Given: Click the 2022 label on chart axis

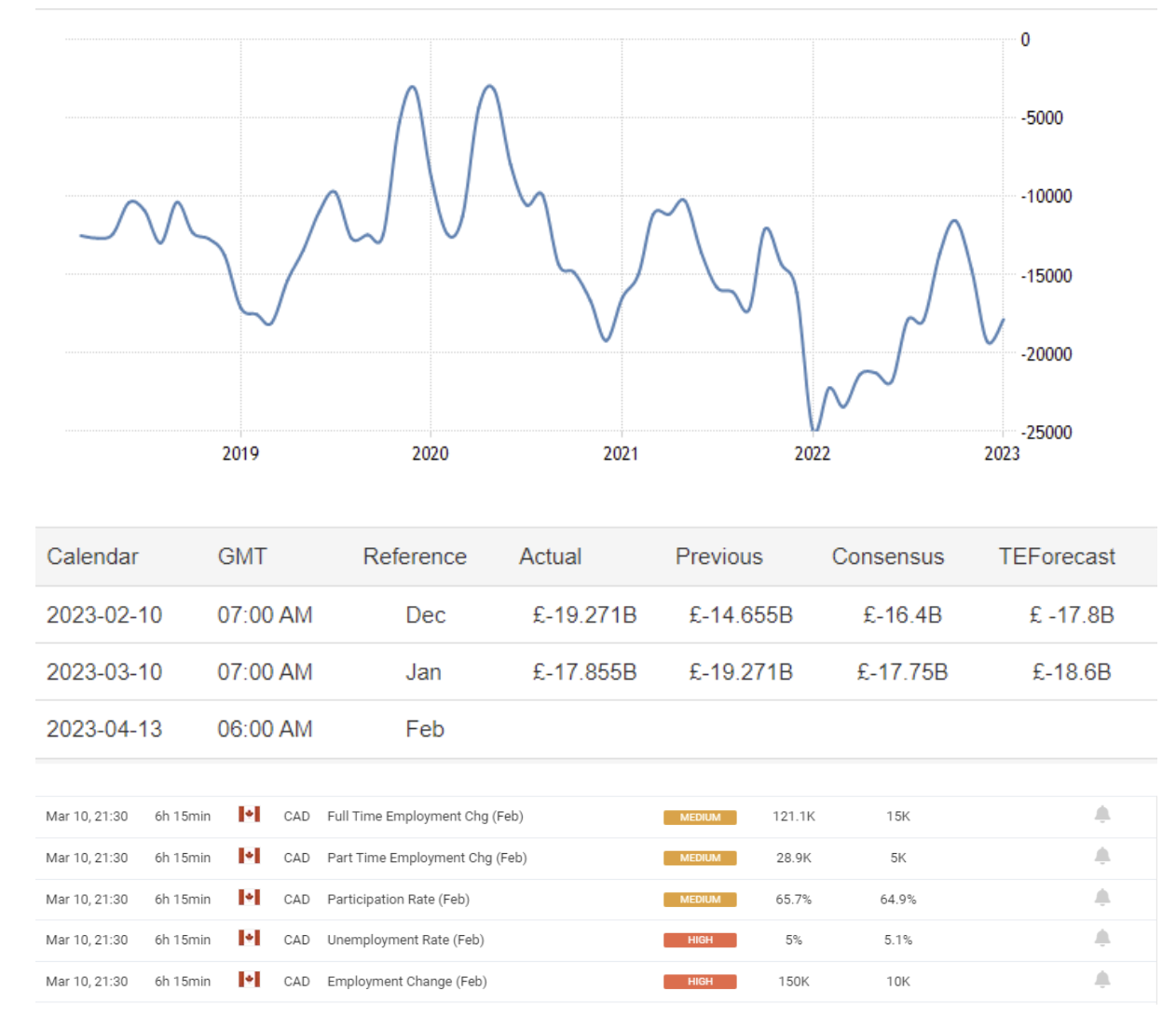Looking at the screenshot, I should tap(812, 454).
